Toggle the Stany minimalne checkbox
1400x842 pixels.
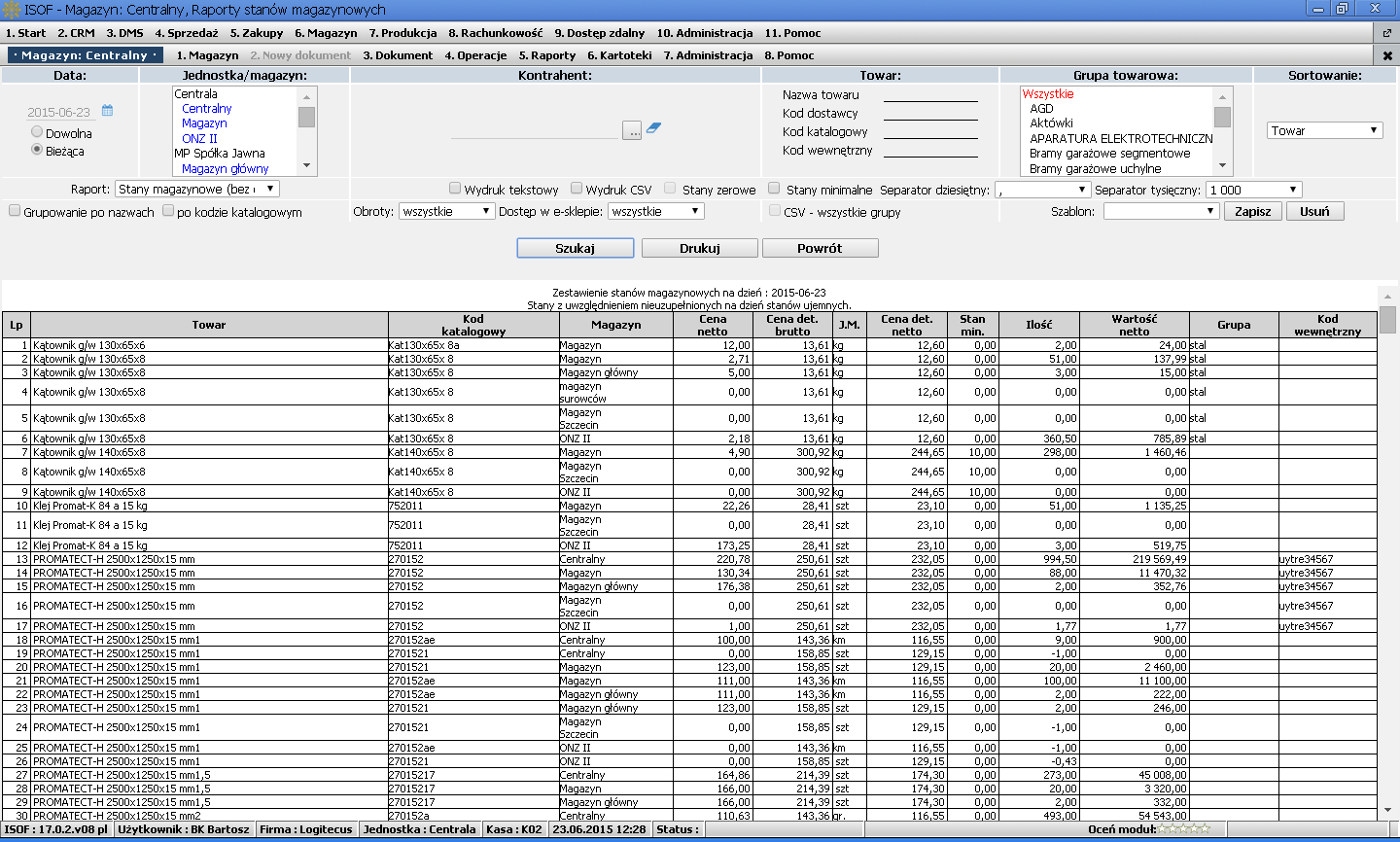774,189
